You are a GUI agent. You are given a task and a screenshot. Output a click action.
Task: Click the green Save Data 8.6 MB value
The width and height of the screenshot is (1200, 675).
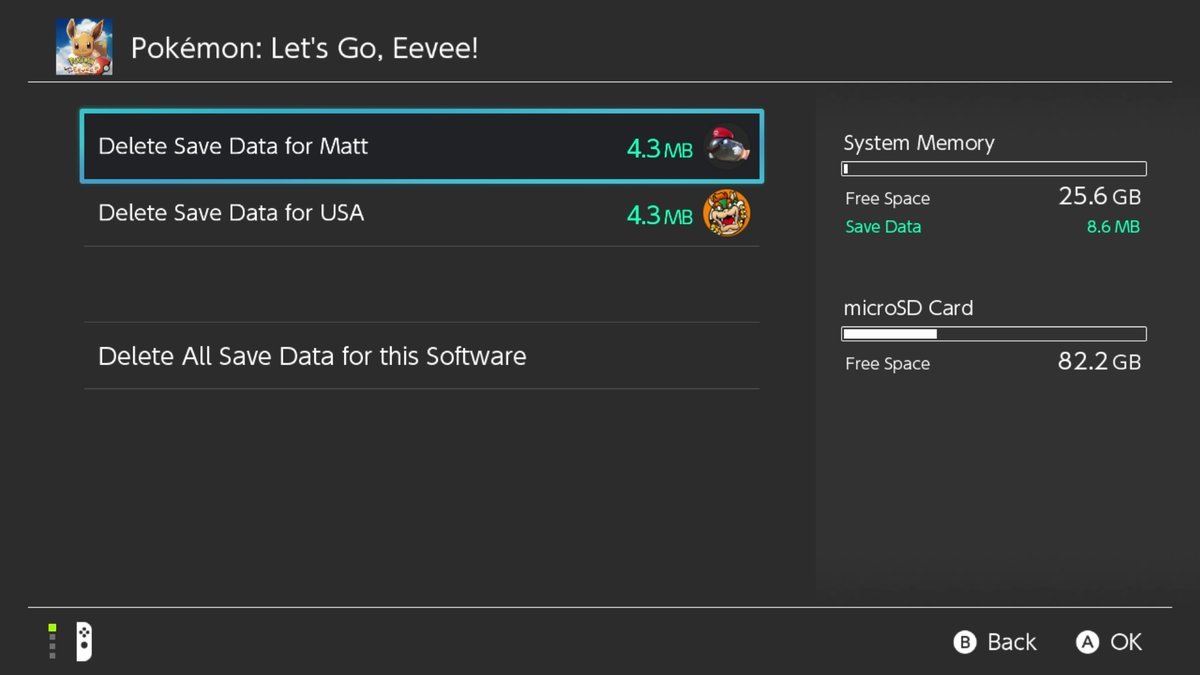click(1112, 227)
